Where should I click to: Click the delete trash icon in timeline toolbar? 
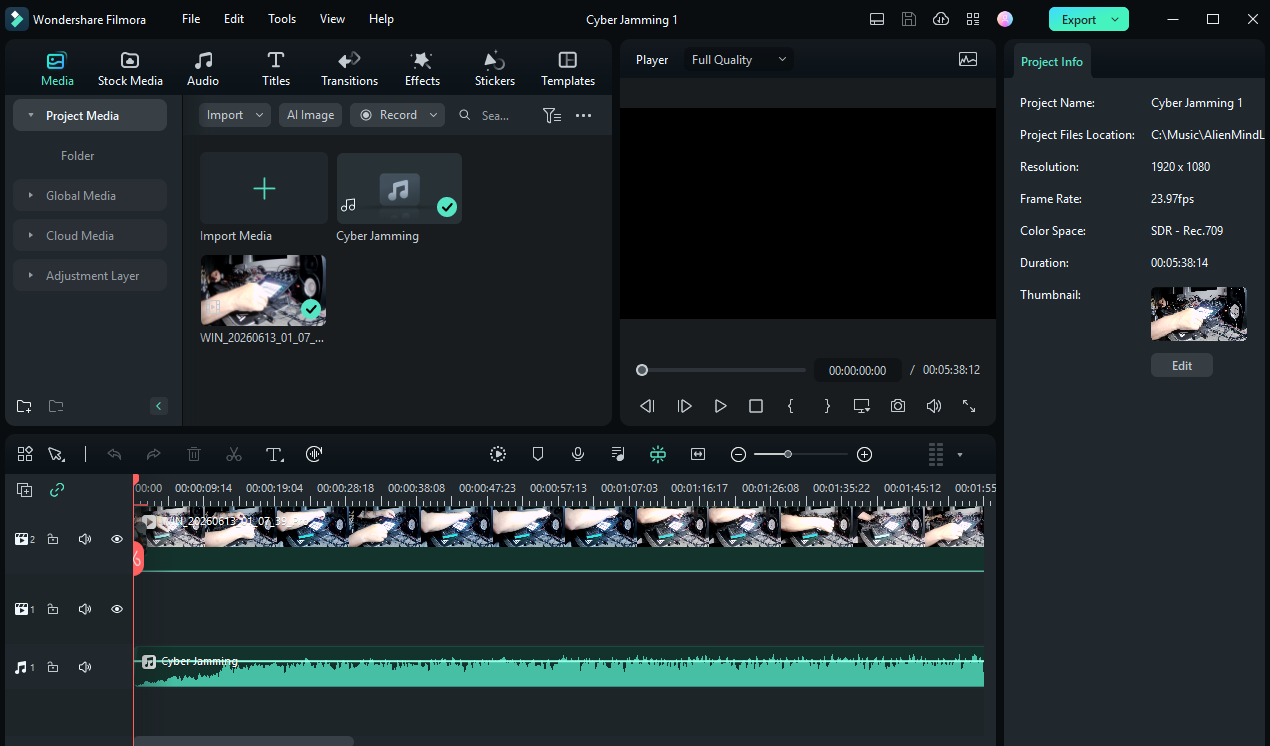tap(194, 454)
